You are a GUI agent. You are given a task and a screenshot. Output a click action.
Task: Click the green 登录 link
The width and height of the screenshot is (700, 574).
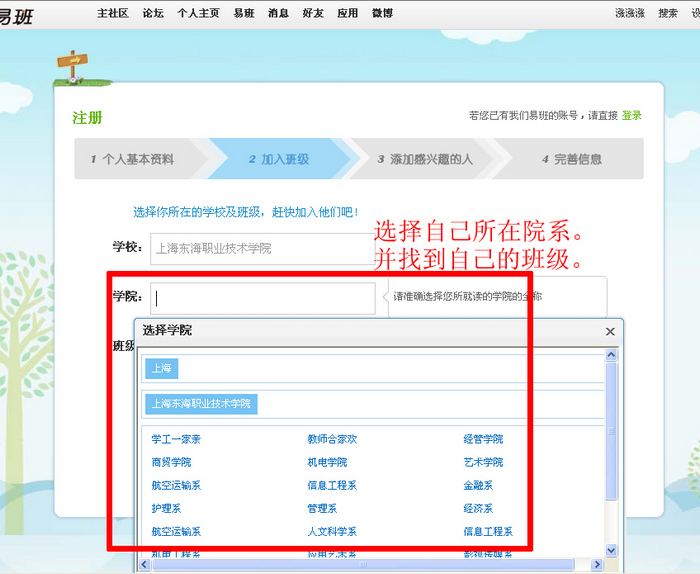(632, 116)
